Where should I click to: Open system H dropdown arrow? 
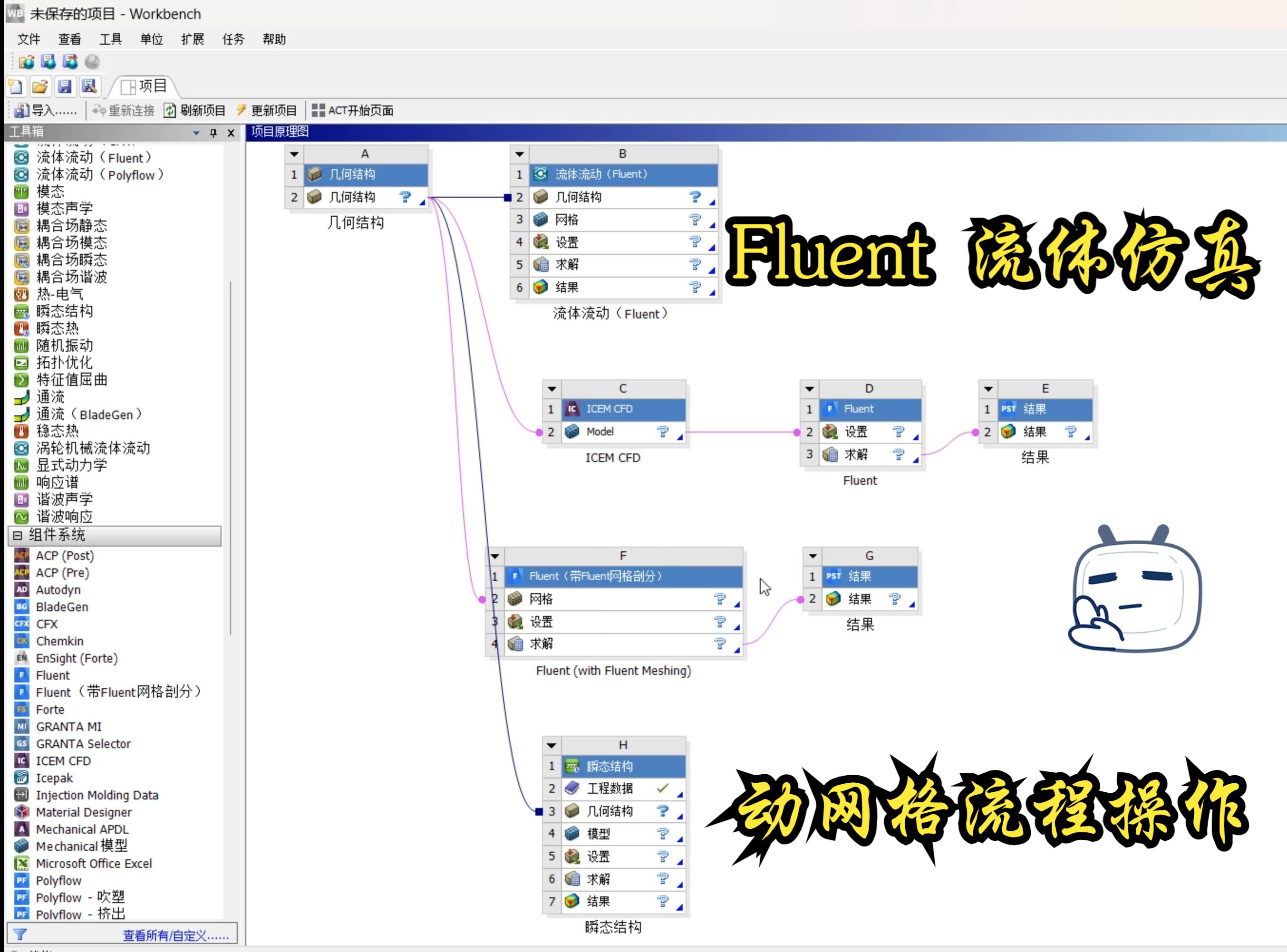[x=552, y=746]
